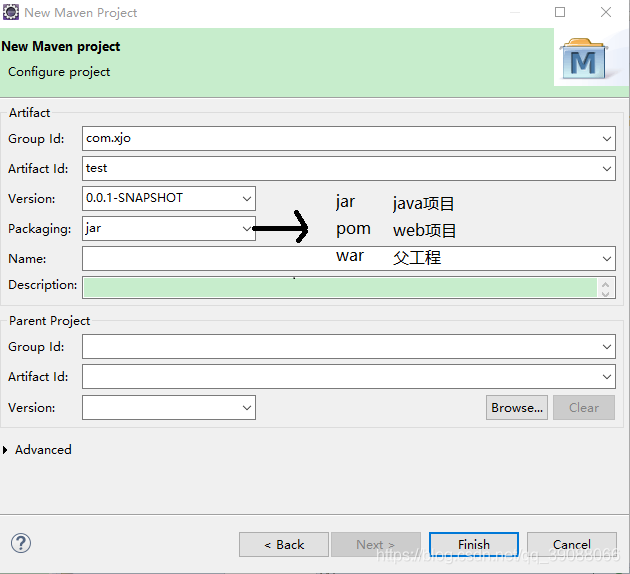Open the Artifact Version dropdown arrow
630x574 pixels.
[x=247, y=198]
